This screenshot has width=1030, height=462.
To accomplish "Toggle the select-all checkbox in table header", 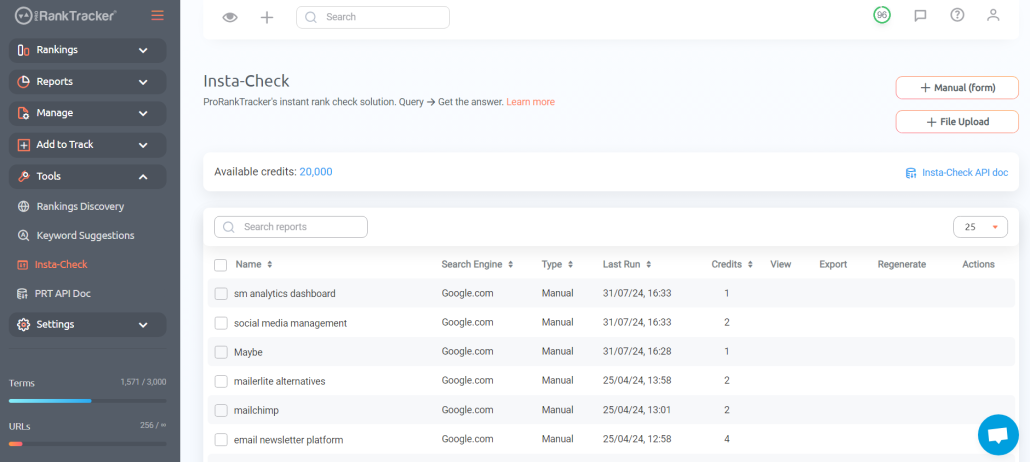I will (x=221, y=265).
